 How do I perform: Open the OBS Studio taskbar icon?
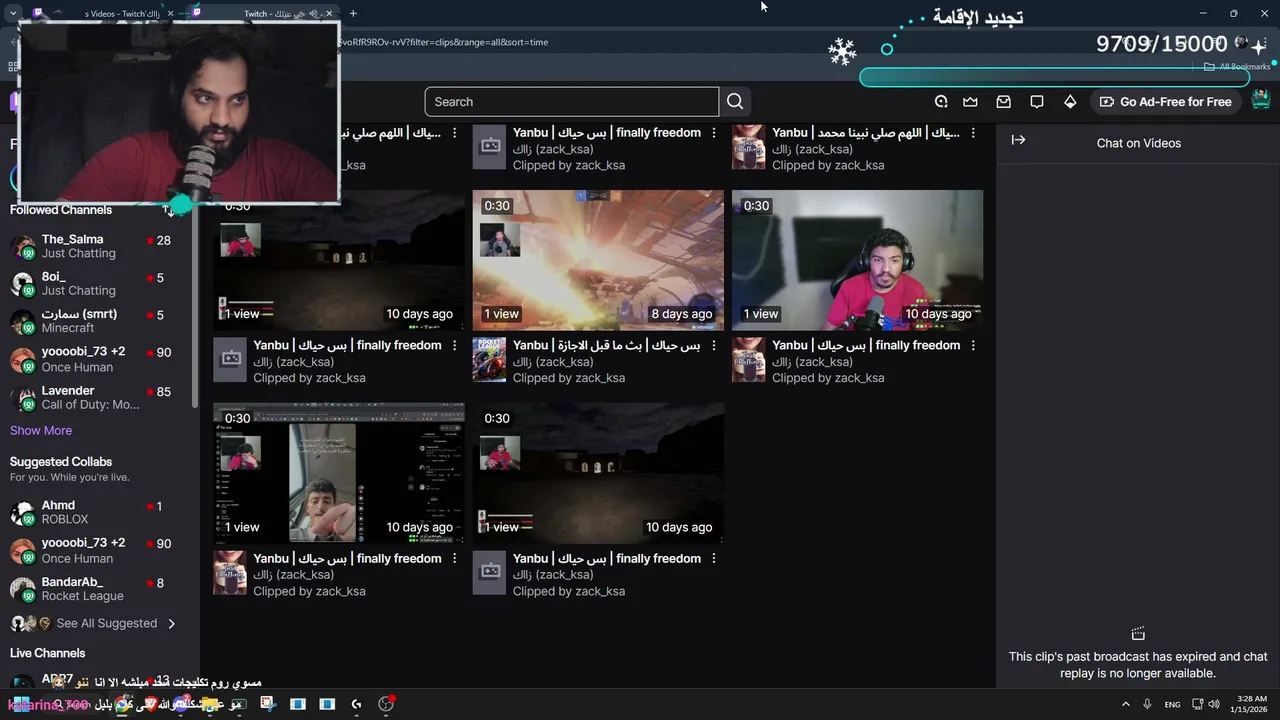pos(386,704)
